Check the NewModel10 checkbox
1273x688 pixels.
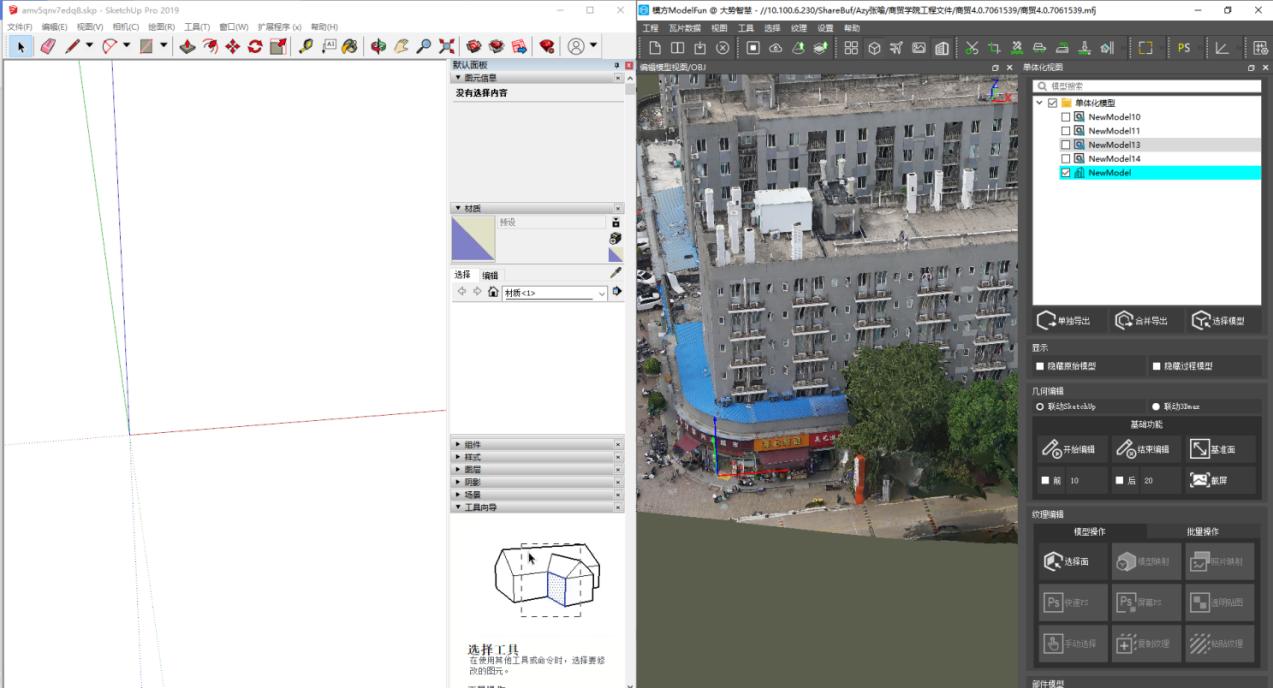pos(1065,117)
